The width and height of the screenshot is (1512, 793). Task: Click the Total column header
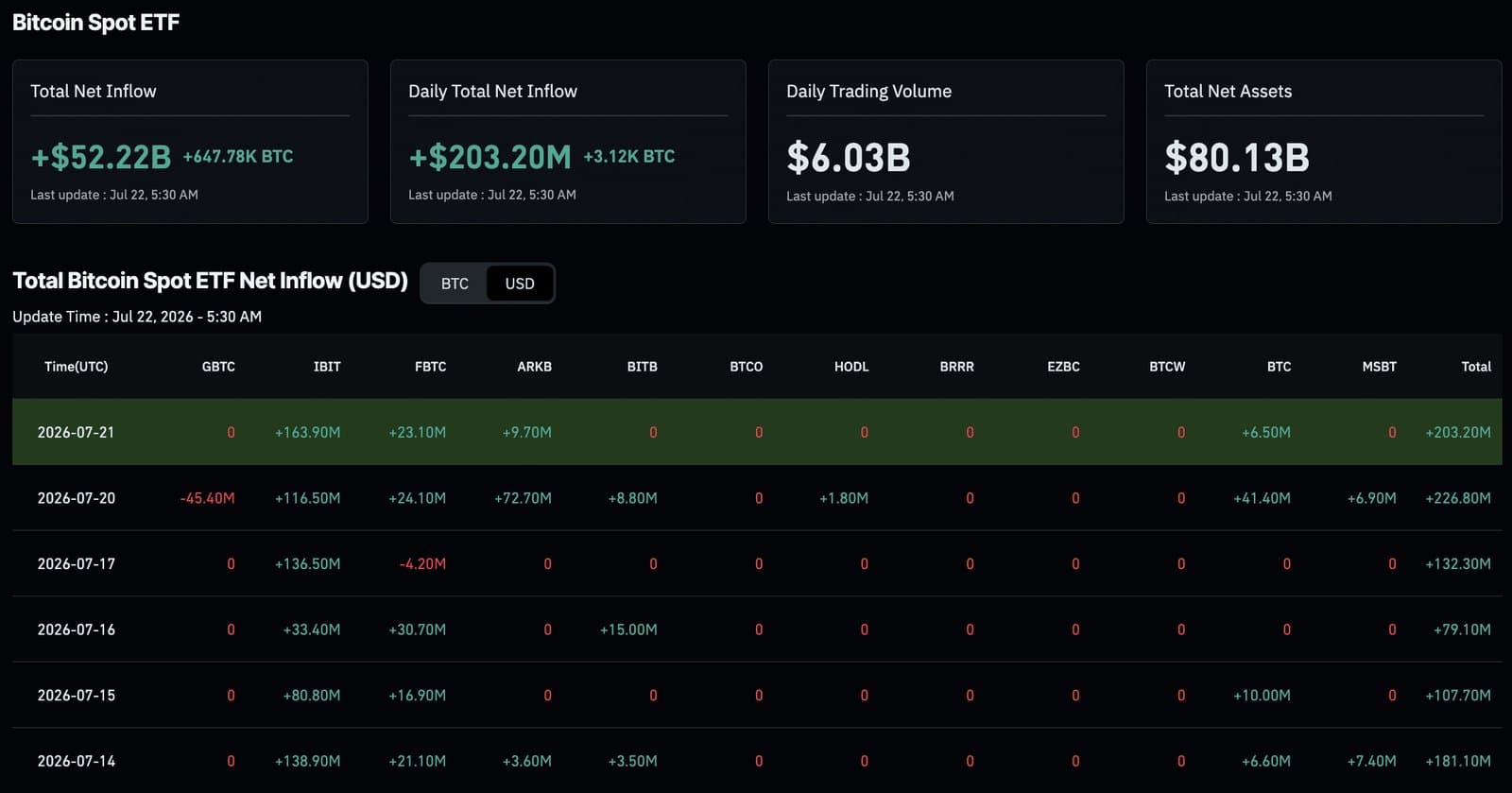pyautogui.click(x=1476, y=367)
